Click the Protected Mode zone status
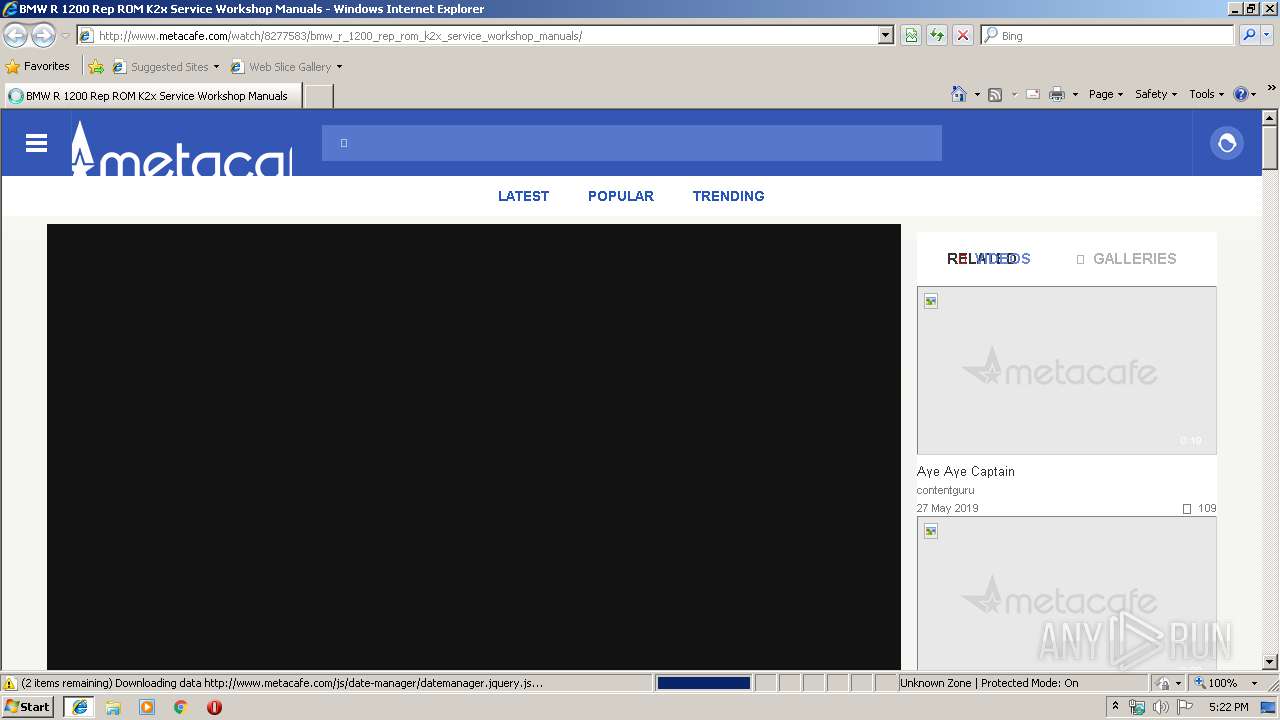Image resolution: width=1280 pixels, height=720 pixels. pos(989,683)
